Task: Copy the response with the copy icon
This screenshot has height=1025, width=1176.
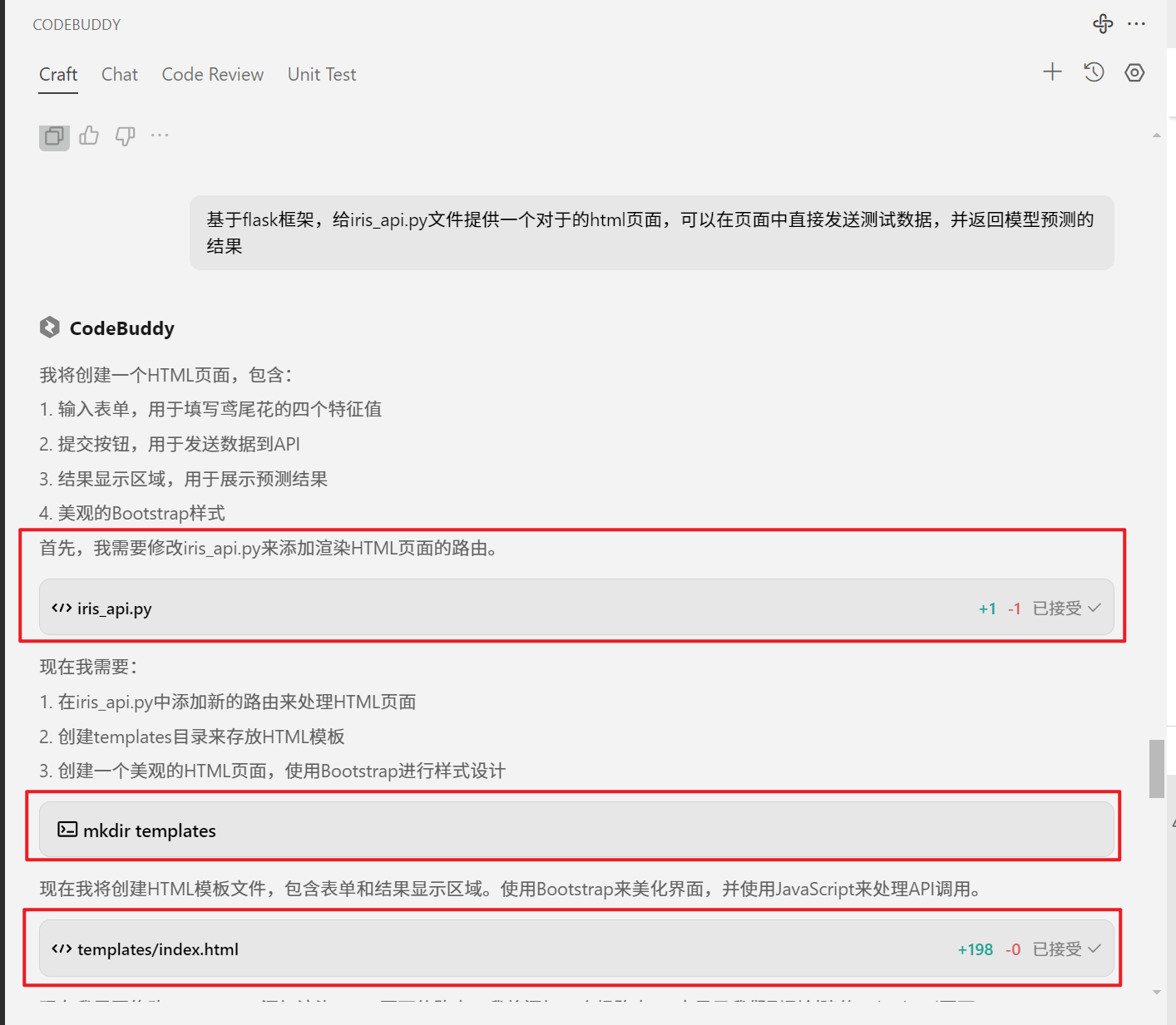Action: coord(54,136)
